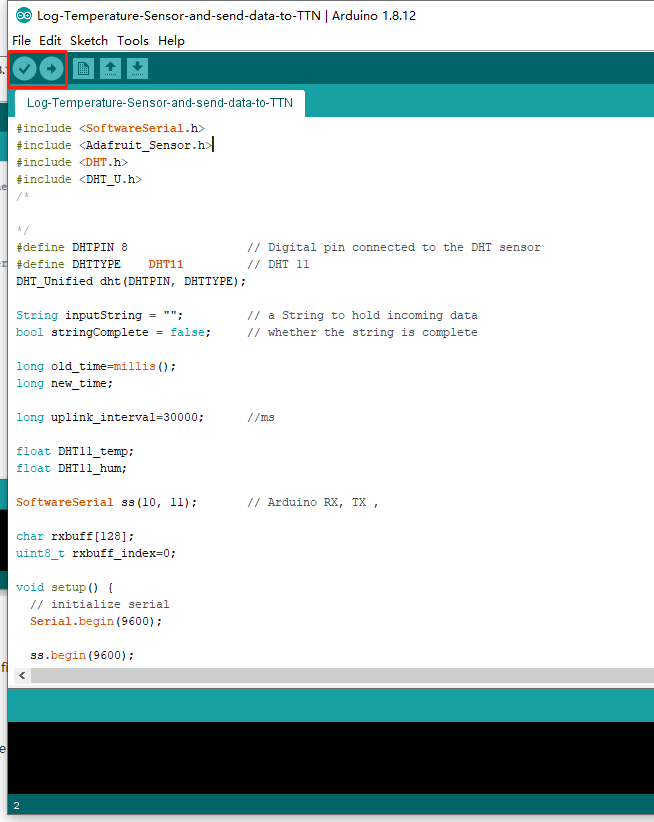Viewport: 654px width, 822px height.
Task: Click on '#include <DHT.h>' line
Action: (x=72, y=163)
